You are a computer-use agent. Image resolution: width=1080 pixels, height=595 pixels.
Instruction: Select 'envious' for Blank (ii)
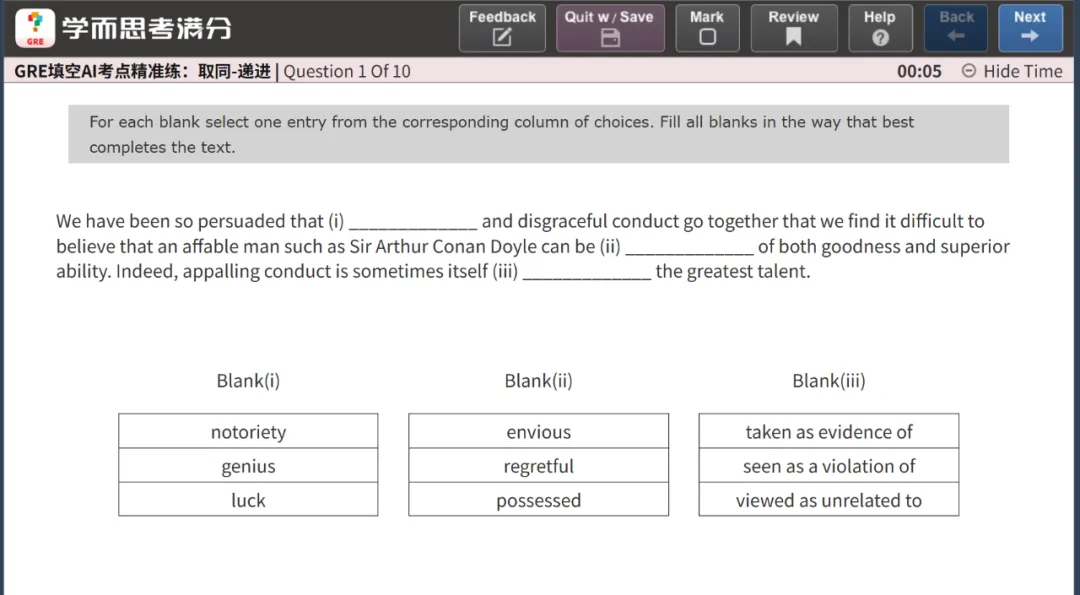coord(538,432)
